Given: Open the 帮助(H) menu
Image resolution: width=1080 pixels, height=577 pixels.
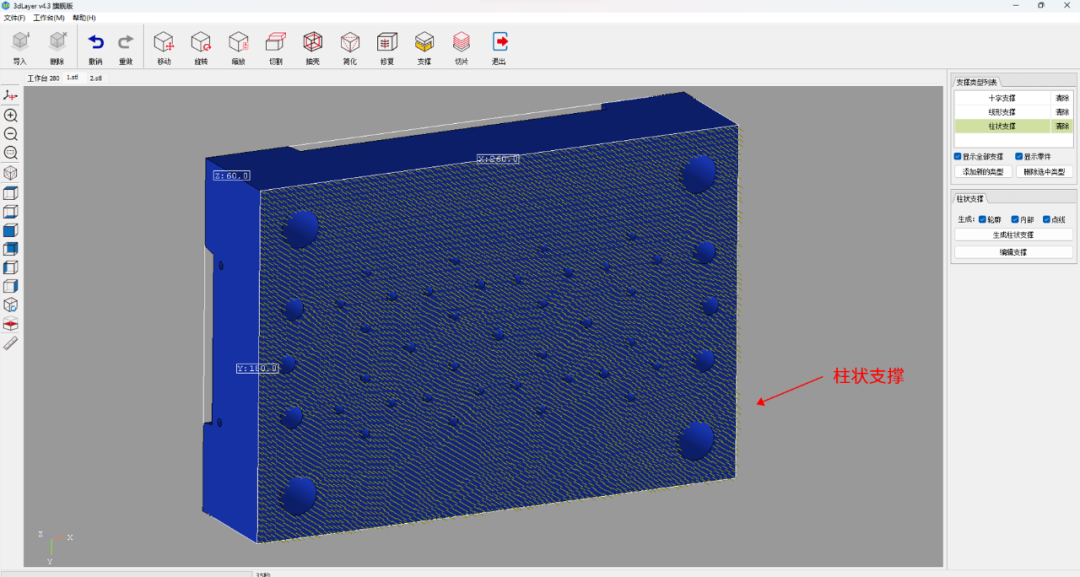Looking at the screenshot, I should (84, 18).
